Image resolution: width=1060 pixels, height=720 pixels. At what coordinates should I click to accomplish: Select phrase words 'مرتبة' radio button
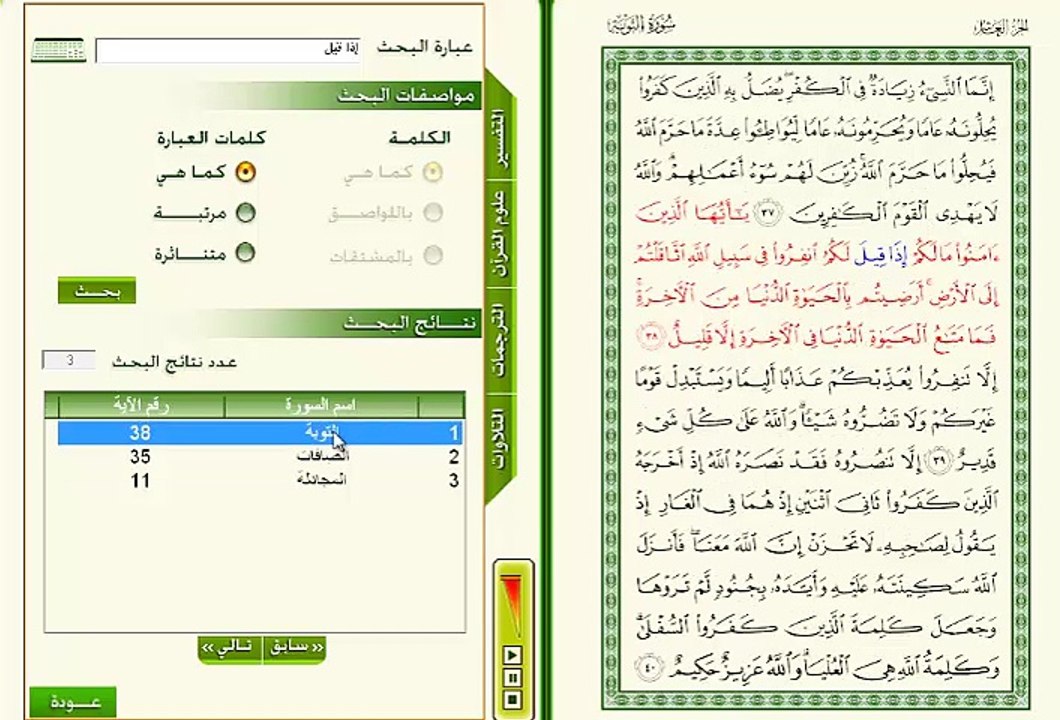click(245, 213)
